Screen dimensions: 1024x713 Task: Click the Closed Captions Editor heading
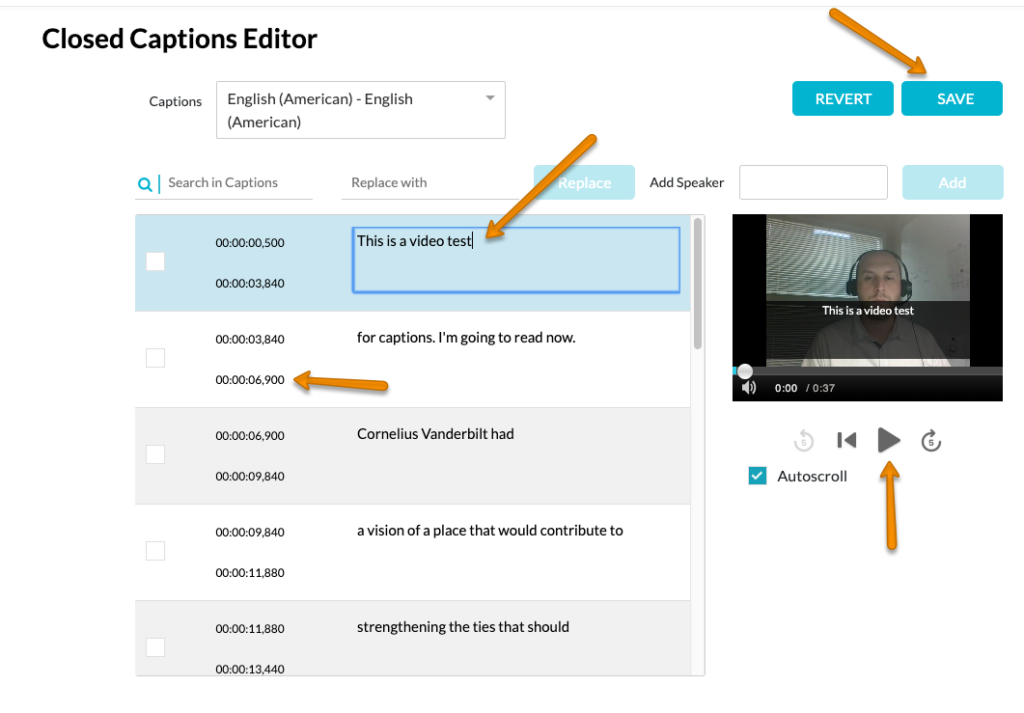point(179,38)
